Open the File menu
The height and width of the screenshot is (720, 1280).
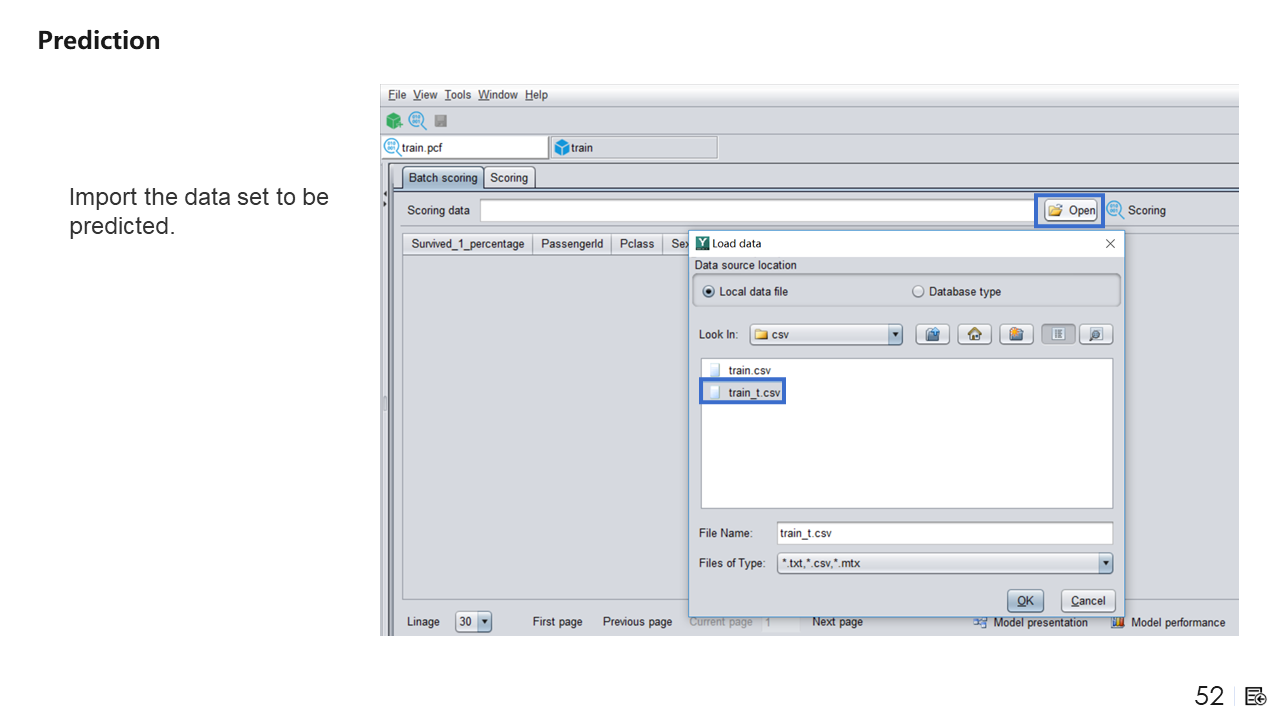tap(397, 95)
